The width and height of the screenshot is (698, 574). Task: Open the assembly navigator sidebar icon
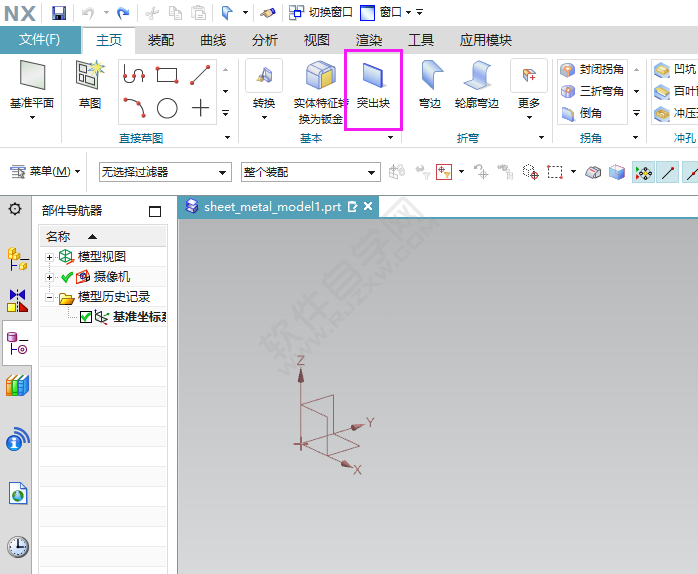pyautogui.click(x=17, y=260)
